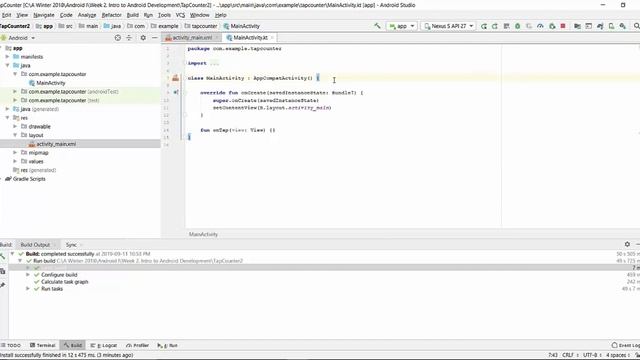The image size is (640, 360).
Task: Open the Code menu
Action: pyautogui.click(x=66, y=15)
